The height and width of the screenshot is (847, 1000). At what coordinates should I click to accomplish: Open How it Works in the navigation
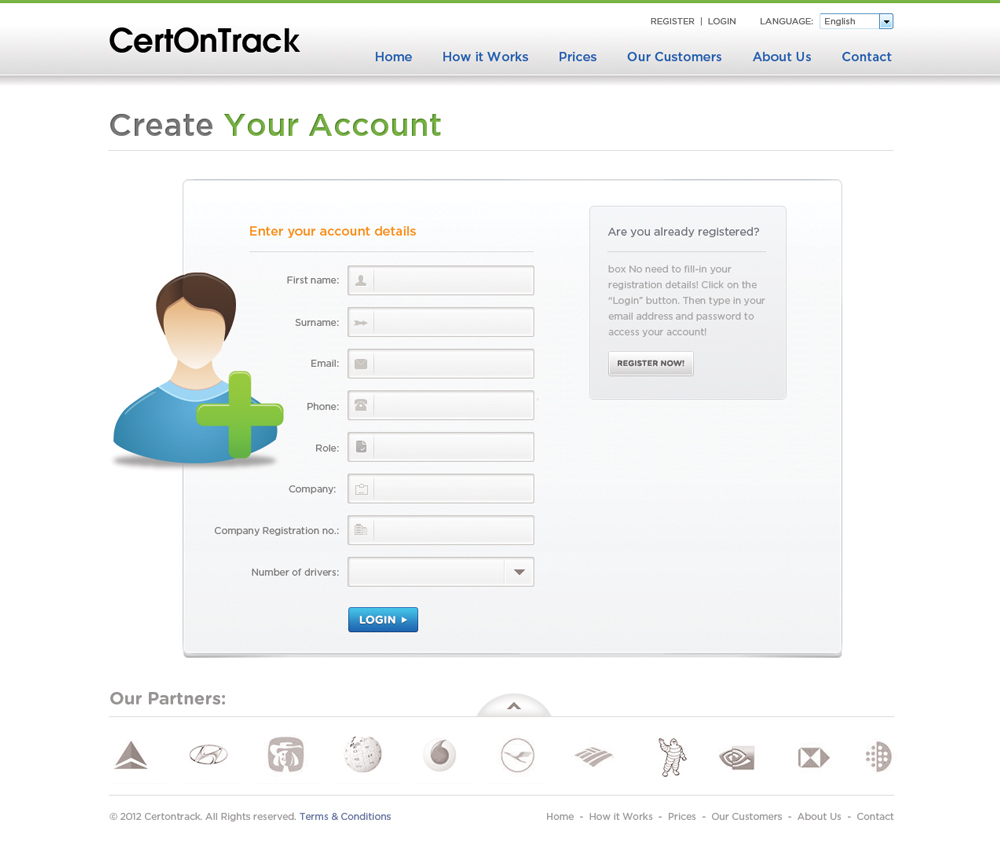(485, 57)
